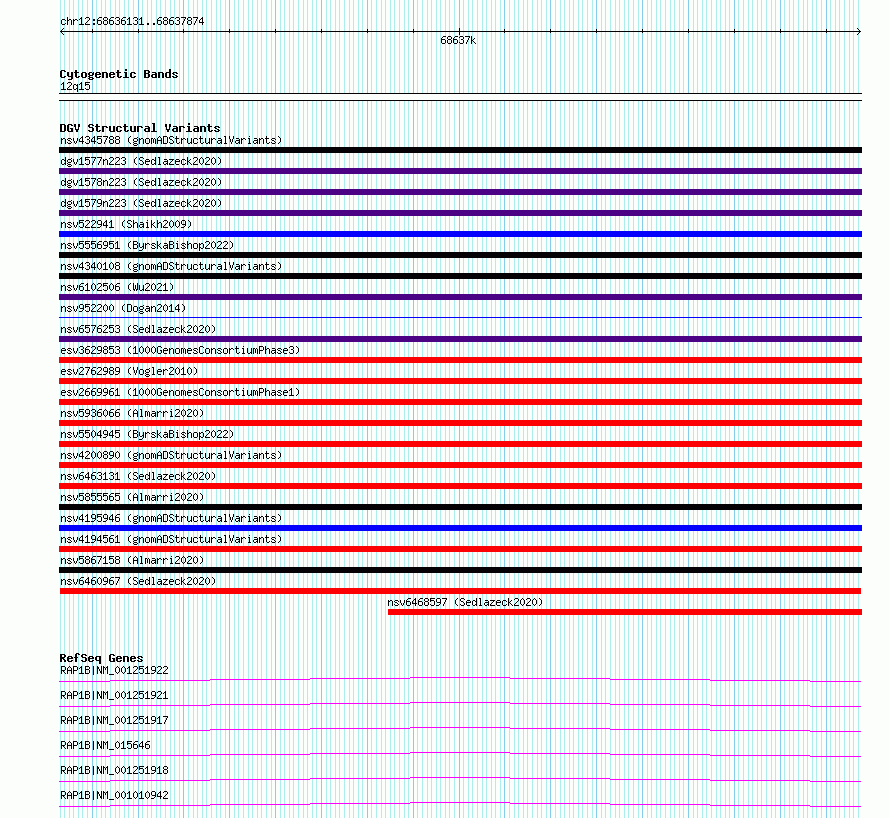Open nsv4340108 gnomADStructuralVariants label
Screen dimensions: 890x818
pos(171,266)
